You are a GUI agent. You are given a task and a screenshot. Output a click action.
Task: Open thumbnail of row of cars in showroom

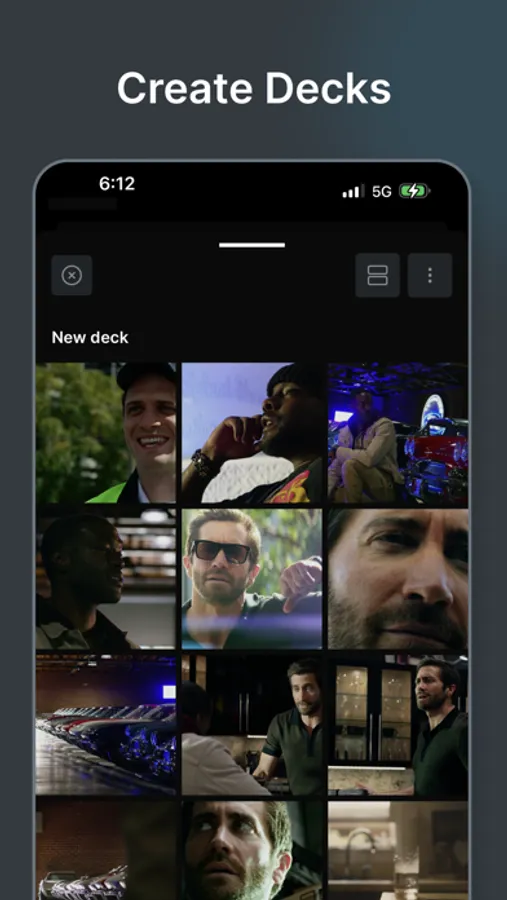pyautogui.click(x=106, y=726)
